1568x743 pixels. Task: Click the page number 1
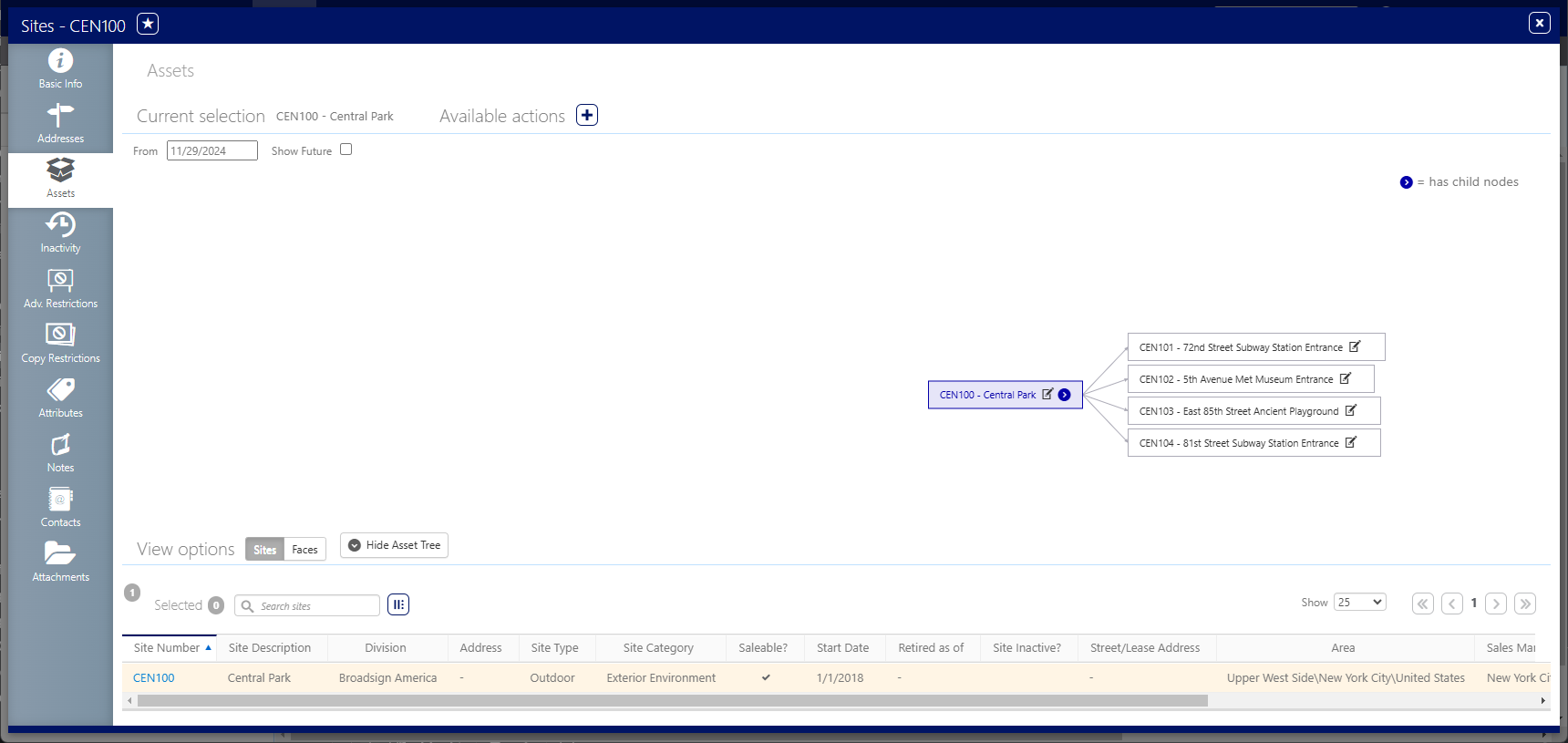1474,603
